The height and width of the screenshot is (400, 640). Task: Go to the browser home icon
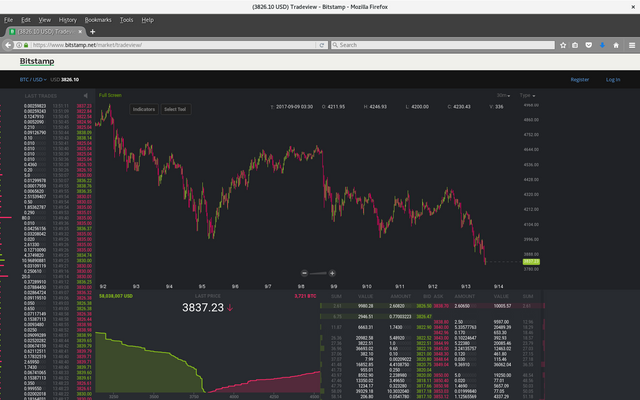click(616, 45)
